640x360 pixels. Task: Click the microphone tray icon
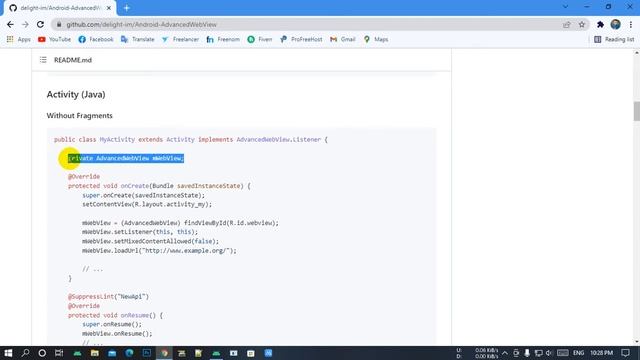[x=527, y=353]
